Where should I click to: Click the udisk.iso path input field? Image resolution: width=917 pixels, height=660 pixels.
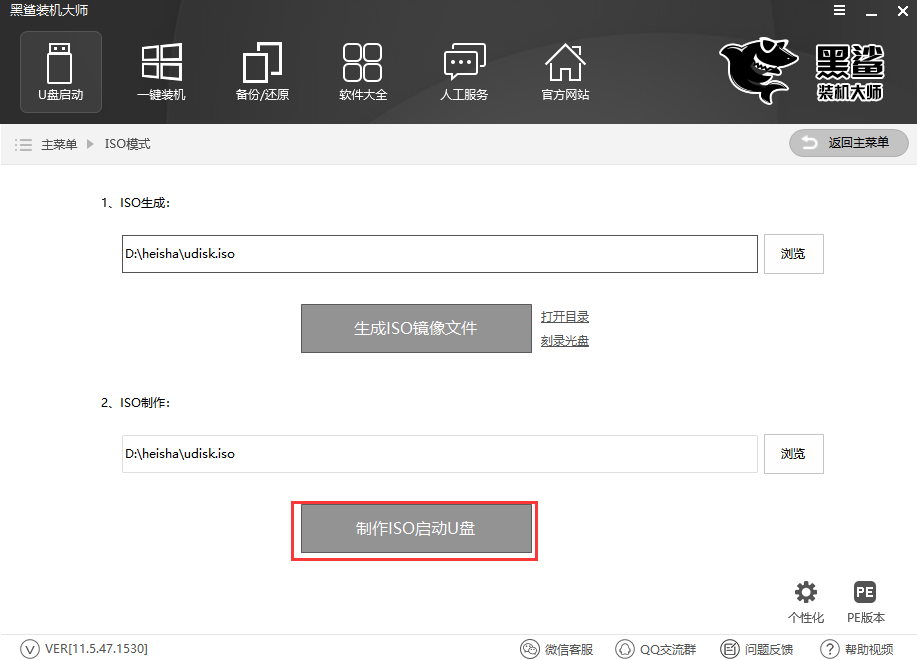pos(440,253)
